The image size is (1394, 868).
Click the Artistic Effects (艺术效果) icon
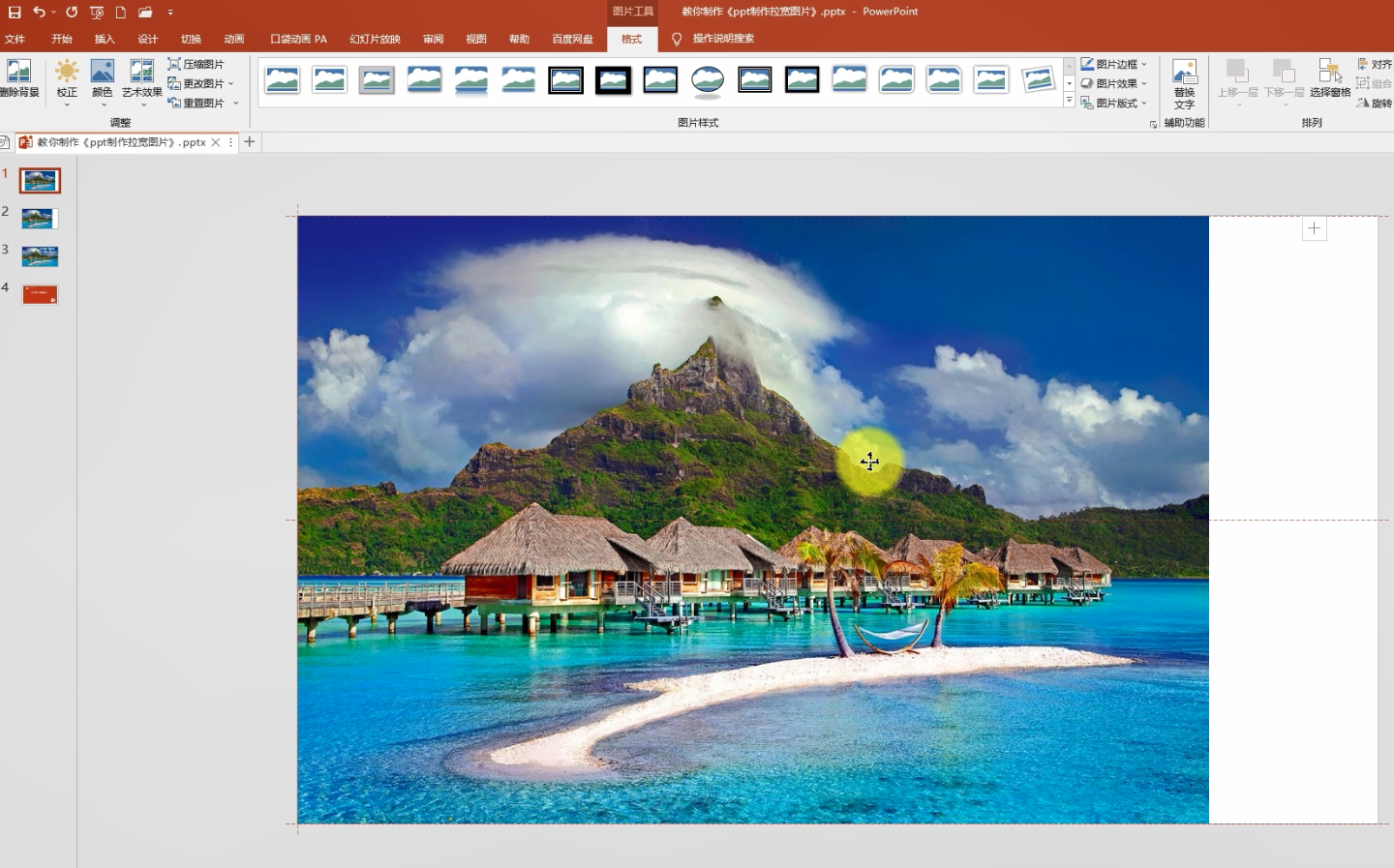[142, 77]
